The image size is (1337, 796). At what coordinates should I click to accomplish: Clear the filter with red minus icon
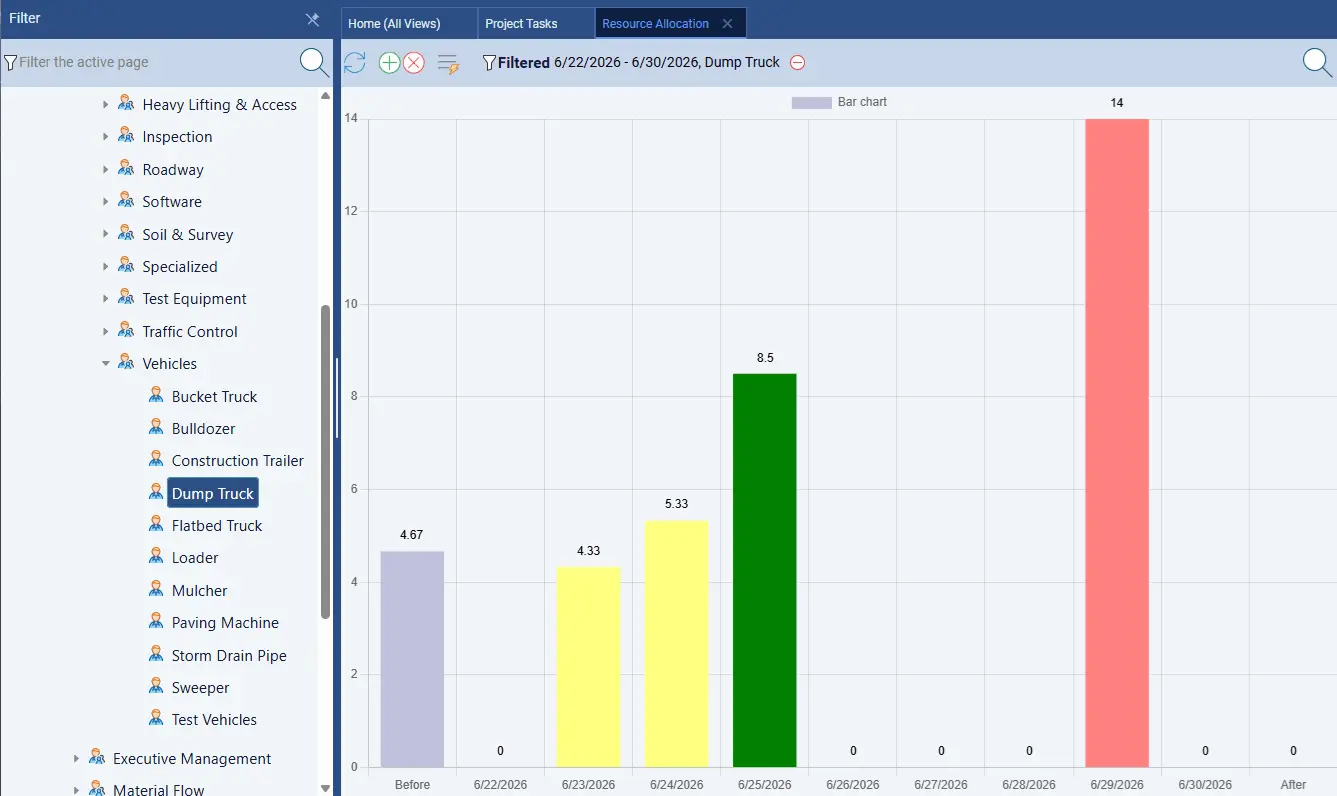point(797,63)
